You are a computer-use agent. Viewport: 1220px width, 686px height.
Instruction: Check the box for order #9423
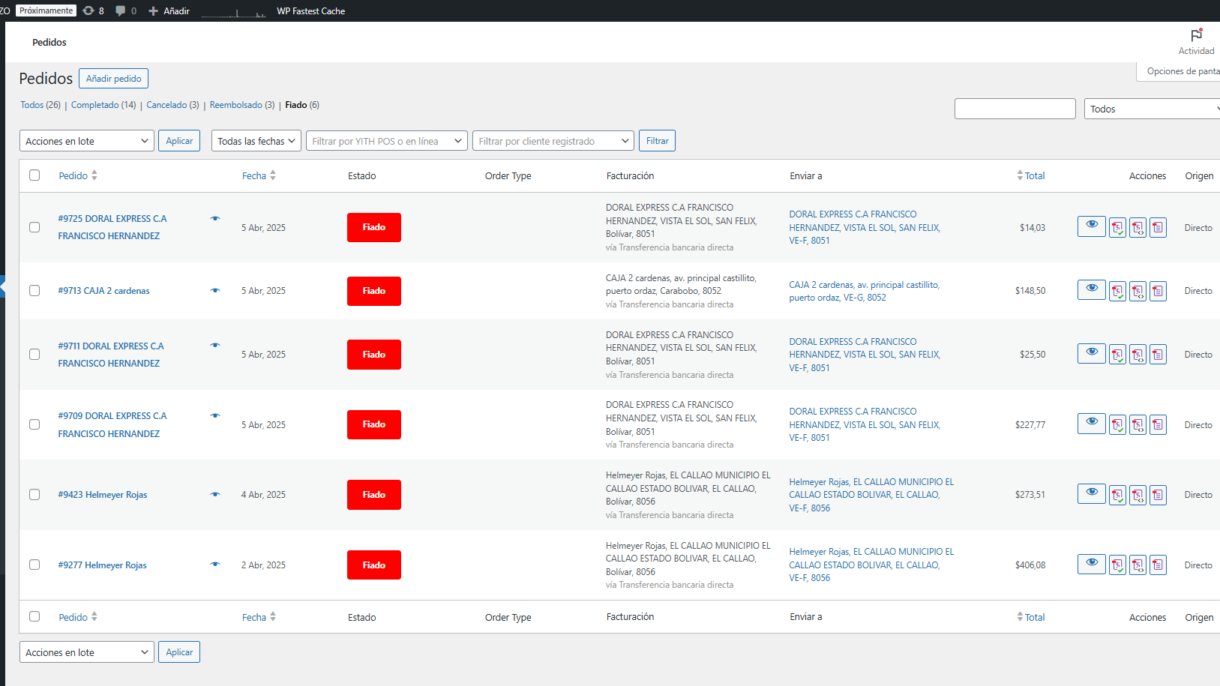(x=35, y=494)
